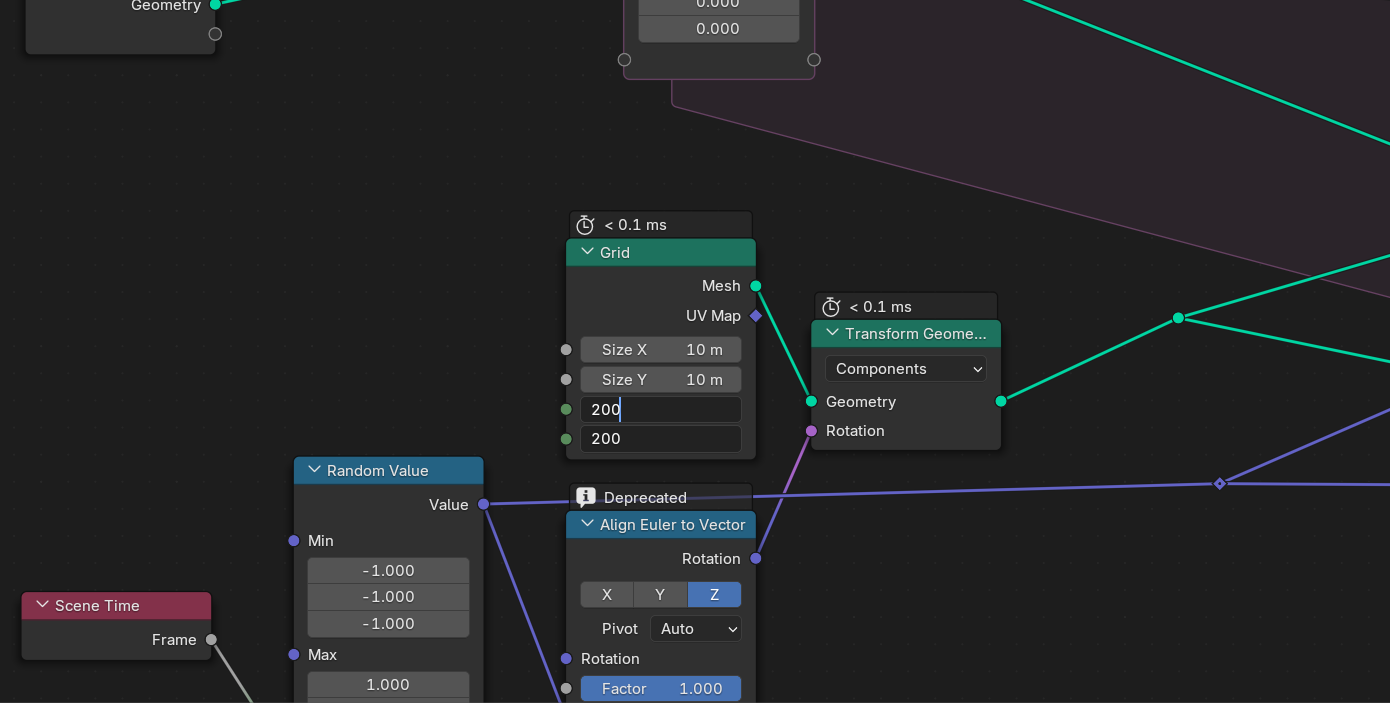Viewport: 1390px width, 703px height.
Task: Collapse the Scene Time node
Action: 42,605
